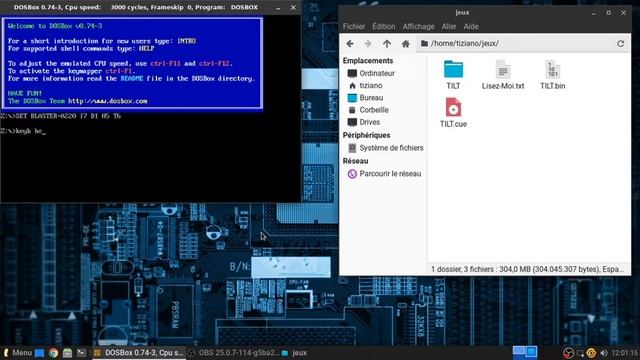640x360 pixels.
Task: Open the Menu button on the taskbar
Action: 17,353
